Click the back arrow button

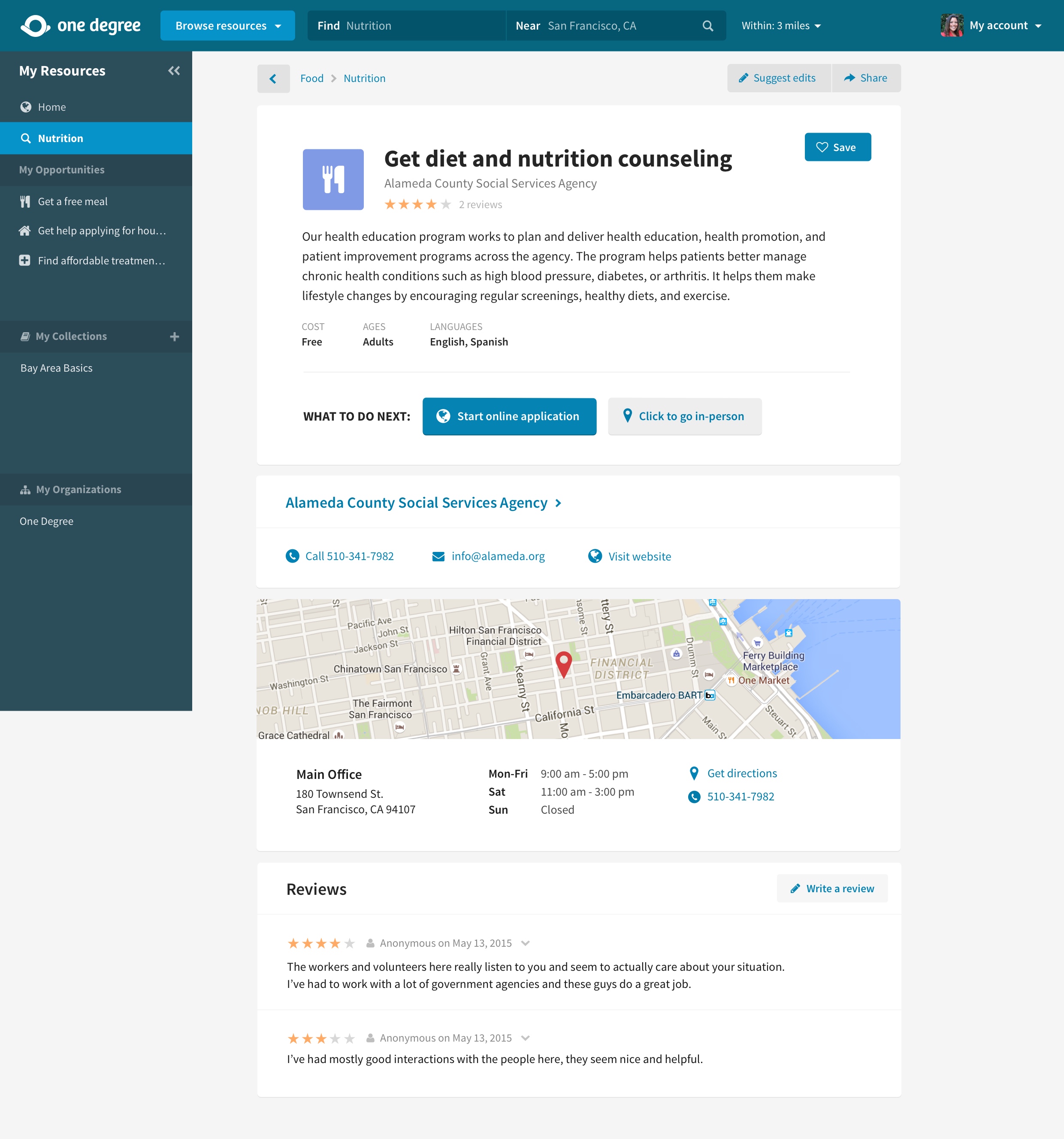coord(273,79)
